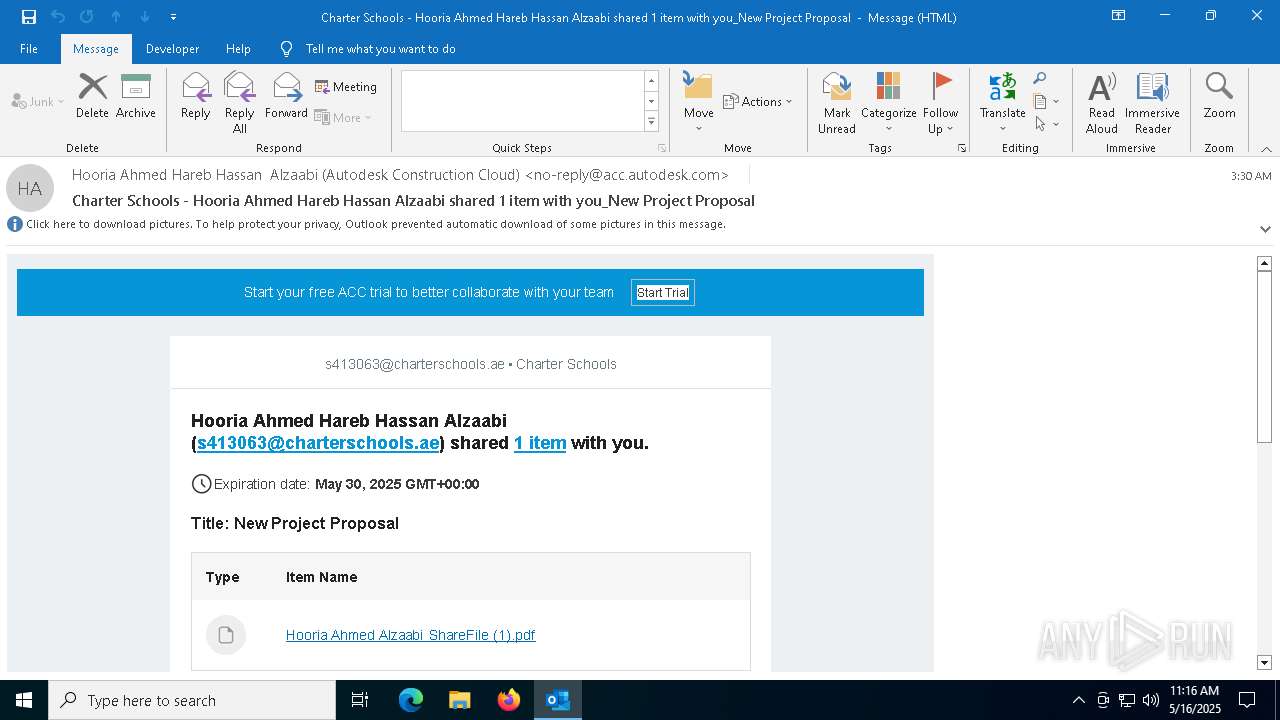Open the Related items dropdown
The width and height of the screenshot is (1280, 720).
click(1046, 101)
